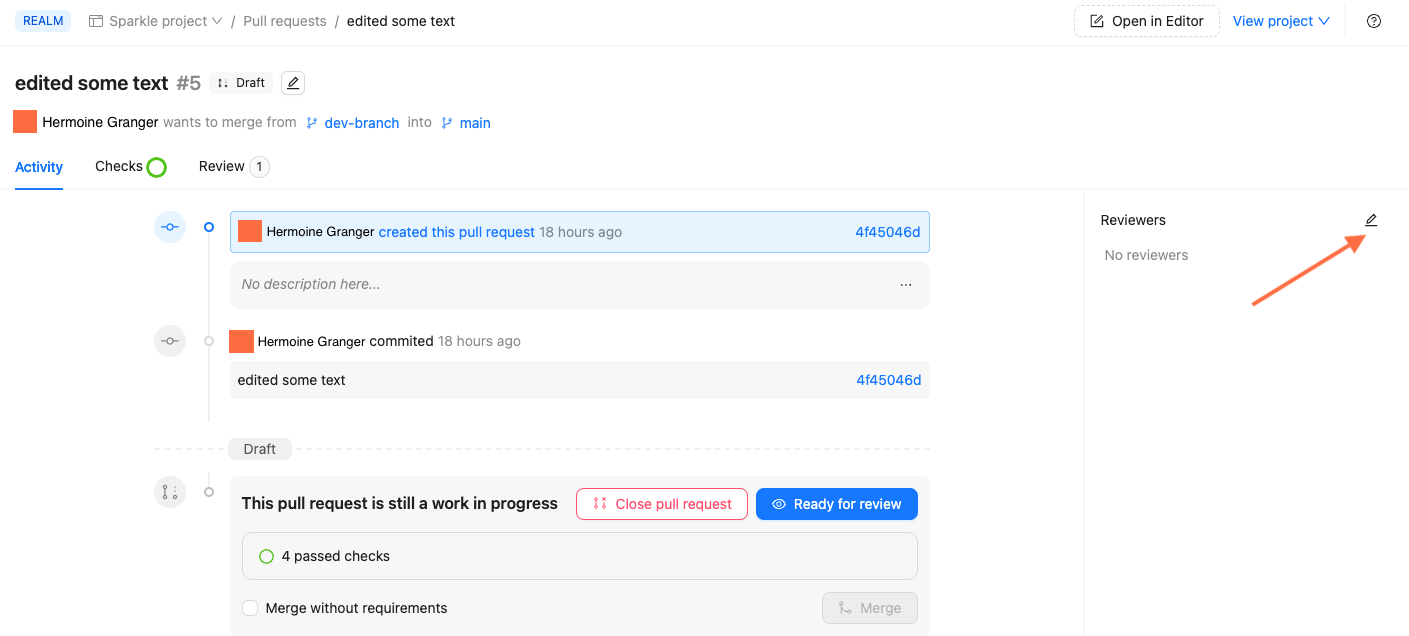Click Close pull request
The height and width of the screenshot is (636, 1409).
pyautogui.click(x=661, y=503)
